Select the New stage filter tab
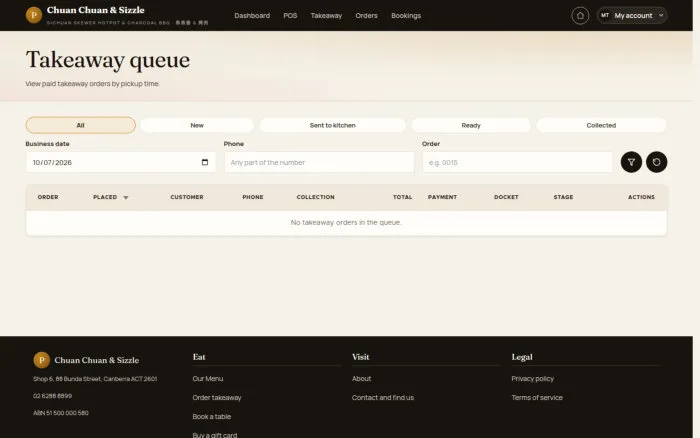The width and height of the screenshot is (700, 438). click(x=197, y=125)
